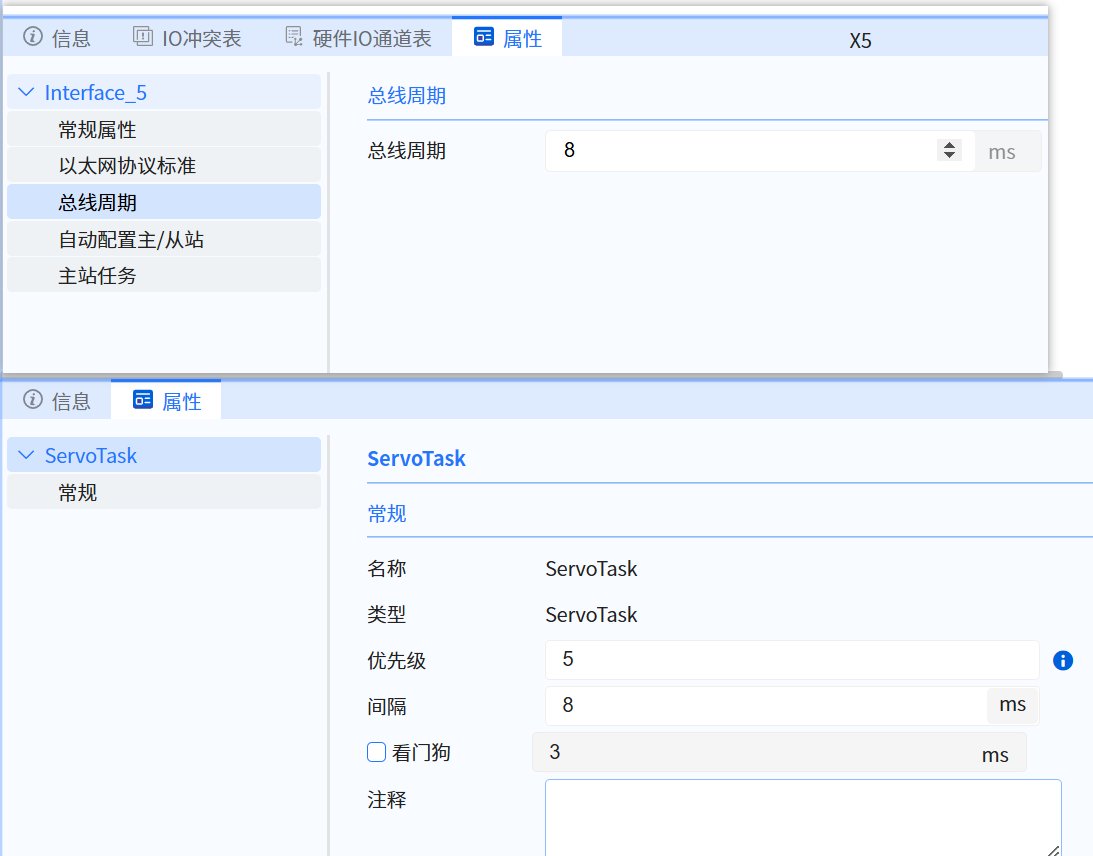
Task: Click the 硬件IO通道表 tab icon
Action: [294, 38]
